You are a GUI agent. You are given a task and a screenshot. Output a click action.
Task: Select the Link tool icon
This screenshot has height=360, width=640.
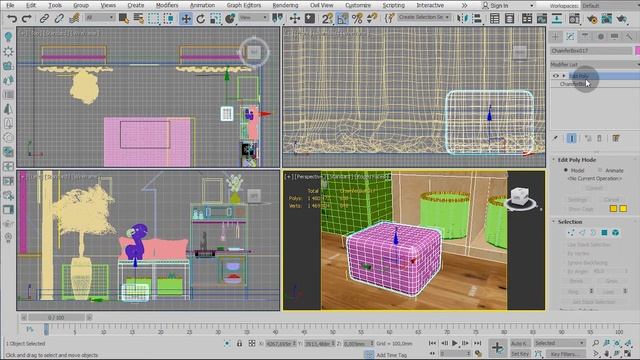point(44,18)
